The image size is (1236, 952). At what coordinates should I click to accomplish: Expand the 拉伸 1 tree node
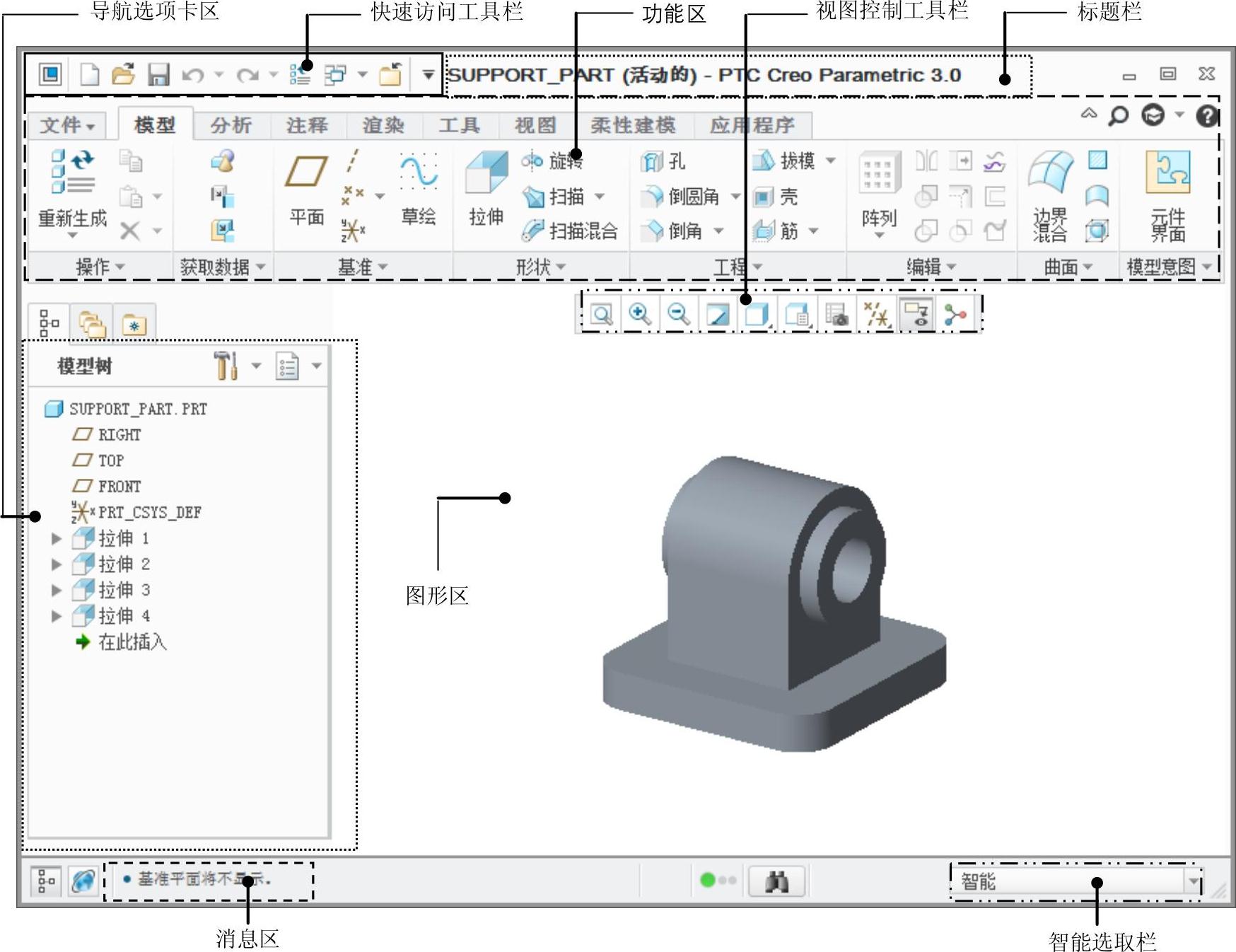(x=57, y=538)
